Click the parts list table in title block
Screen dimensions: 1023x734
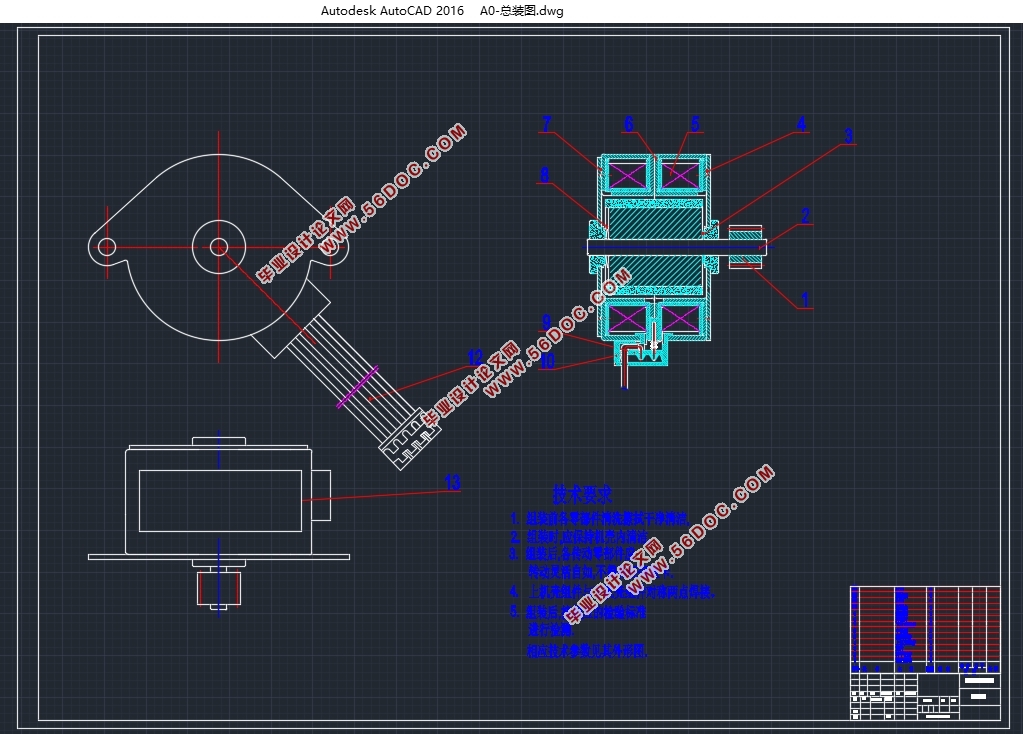pos(925,630)
